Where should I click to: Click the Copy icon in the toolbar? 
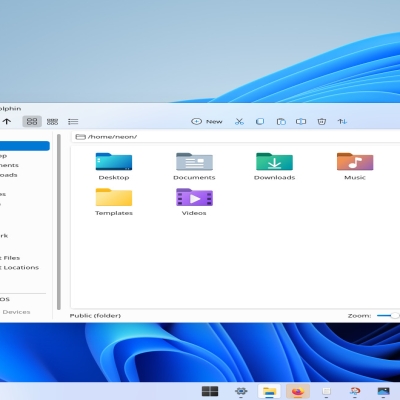point(260,122)
